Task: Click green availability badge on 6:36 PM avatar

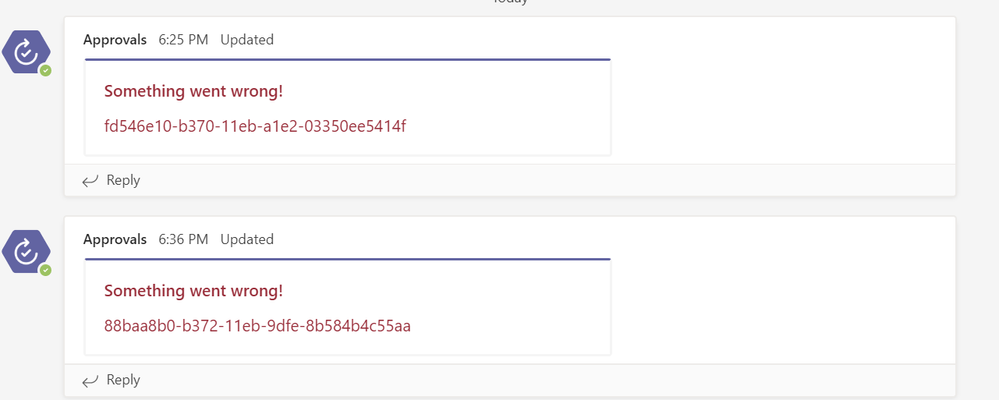Action: pos(45,271)
